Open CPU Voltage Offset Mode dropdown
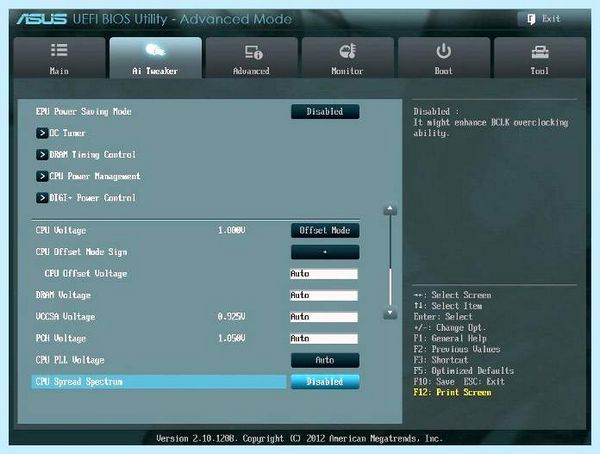The height and width of the screenshot is (454, 600). [x=325, y=230]
